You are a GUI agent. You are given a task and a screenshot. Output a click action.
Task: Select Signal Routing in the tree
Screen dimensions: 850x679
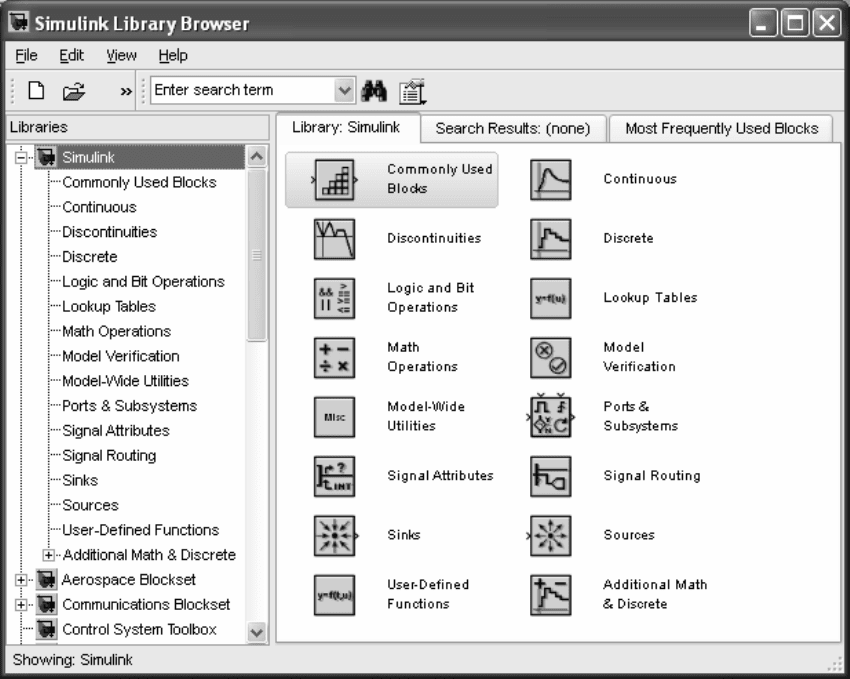point(109,456)
